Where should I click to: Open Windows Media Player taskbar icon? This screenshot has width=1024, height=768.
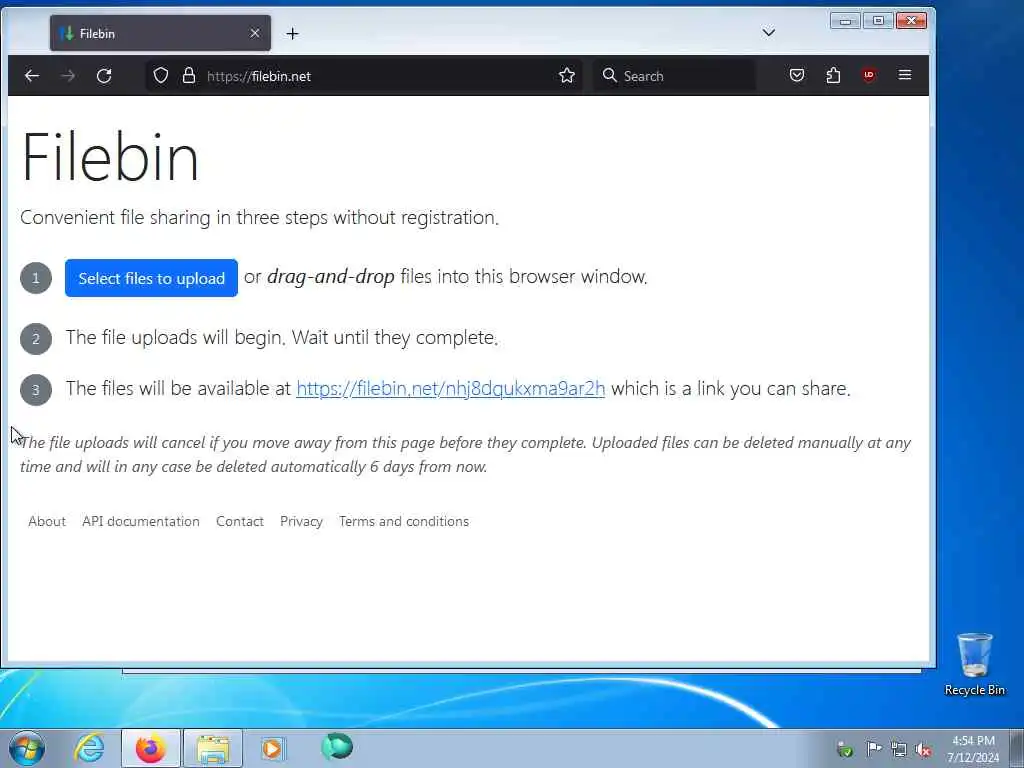(272, 748)
